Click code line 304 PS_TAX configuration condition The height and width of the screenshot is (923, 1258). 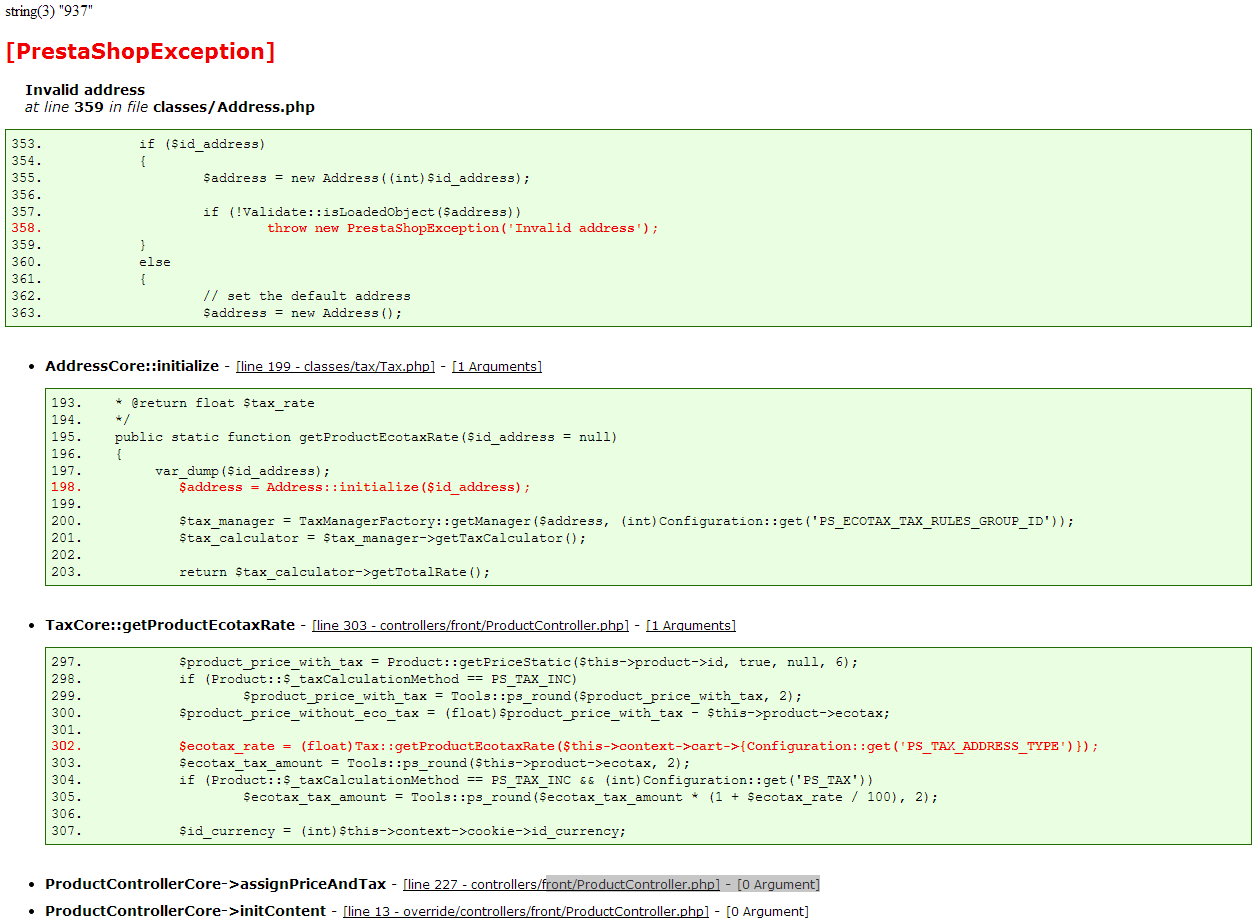pyautogui.click(x=527, y=780)
